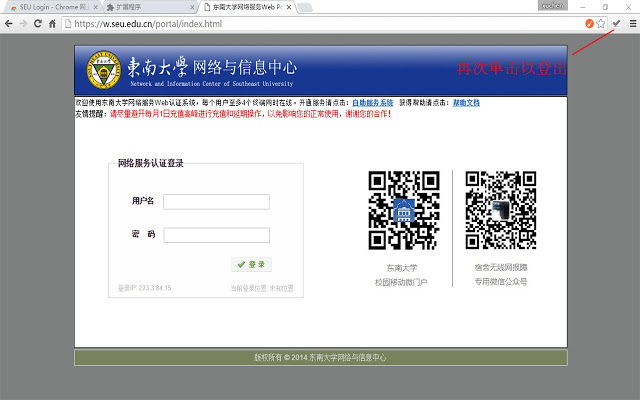Close the 扩展程序 tab

click(x=193, y=7)
